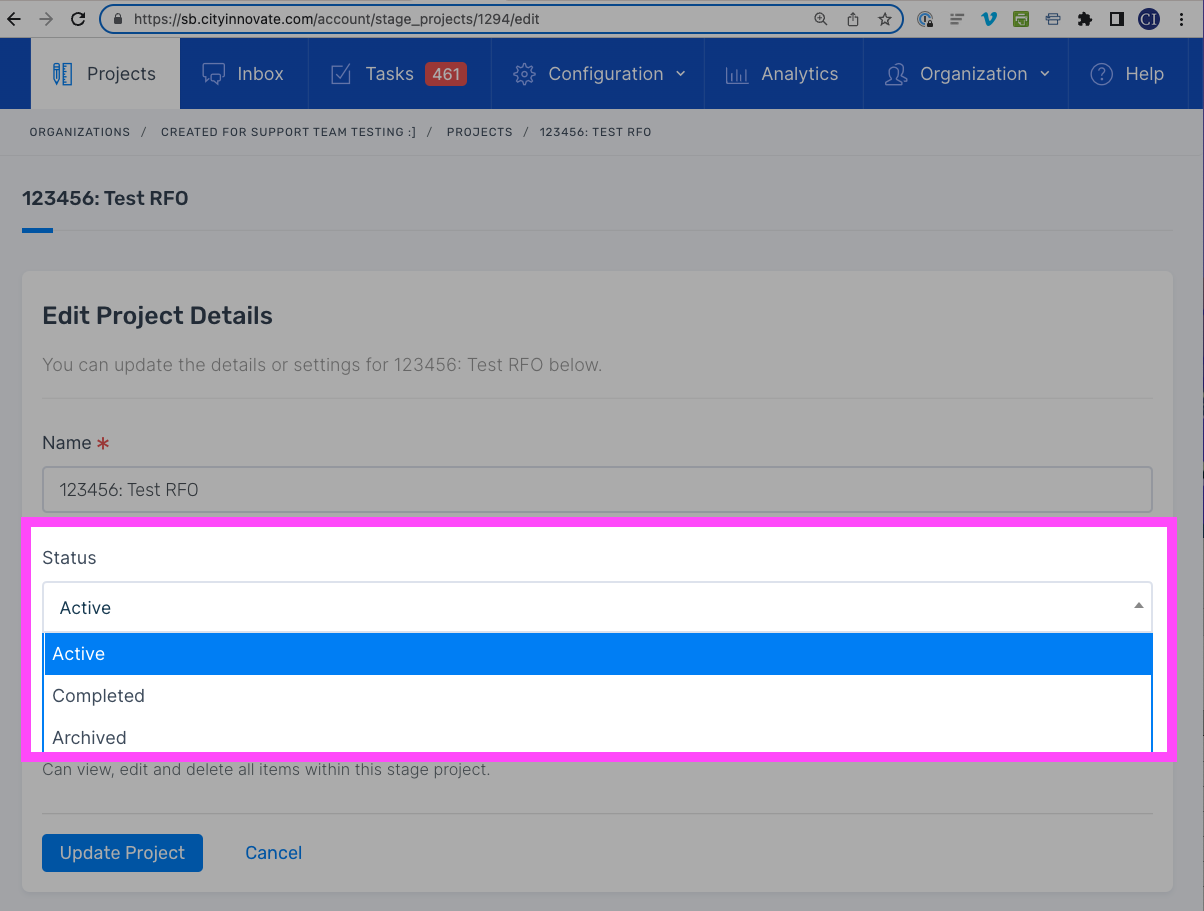The width and height of the screenshot is (1204, 911).
Task: Open the Tasks tab
Action: [x=399, y=74]
